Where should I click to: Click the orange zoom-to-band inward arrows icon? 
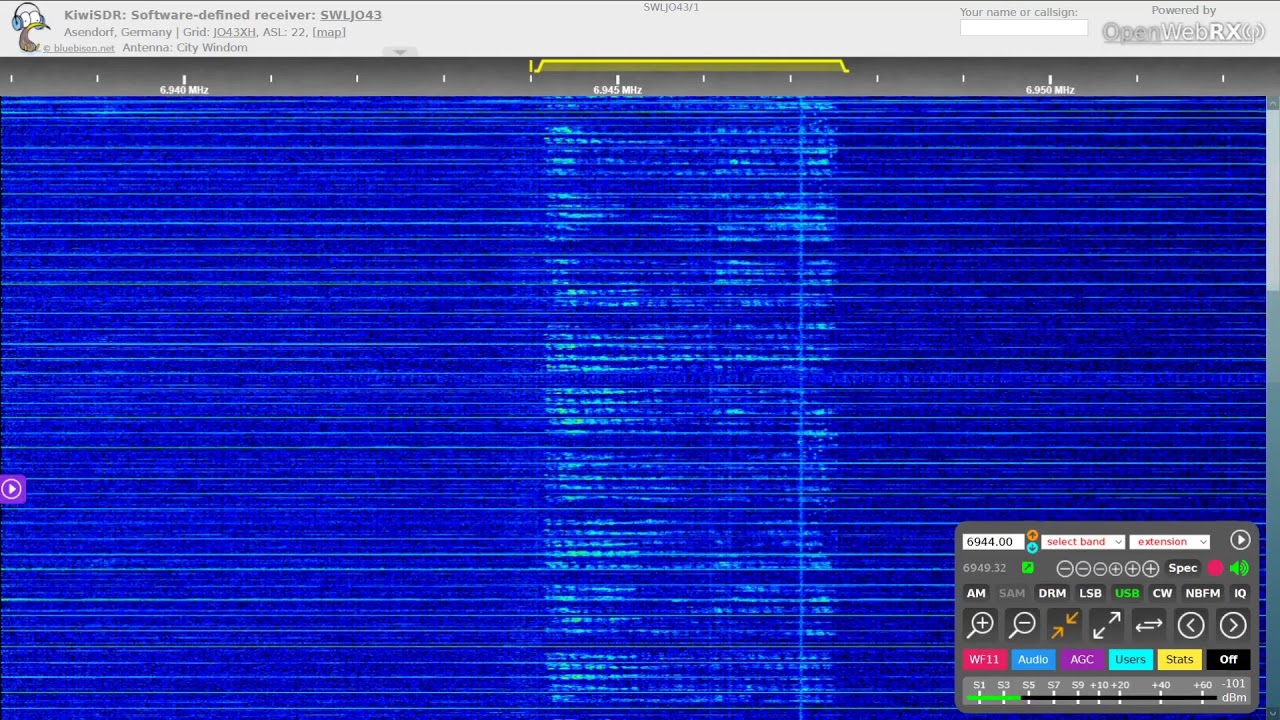tap(1064, 625)
